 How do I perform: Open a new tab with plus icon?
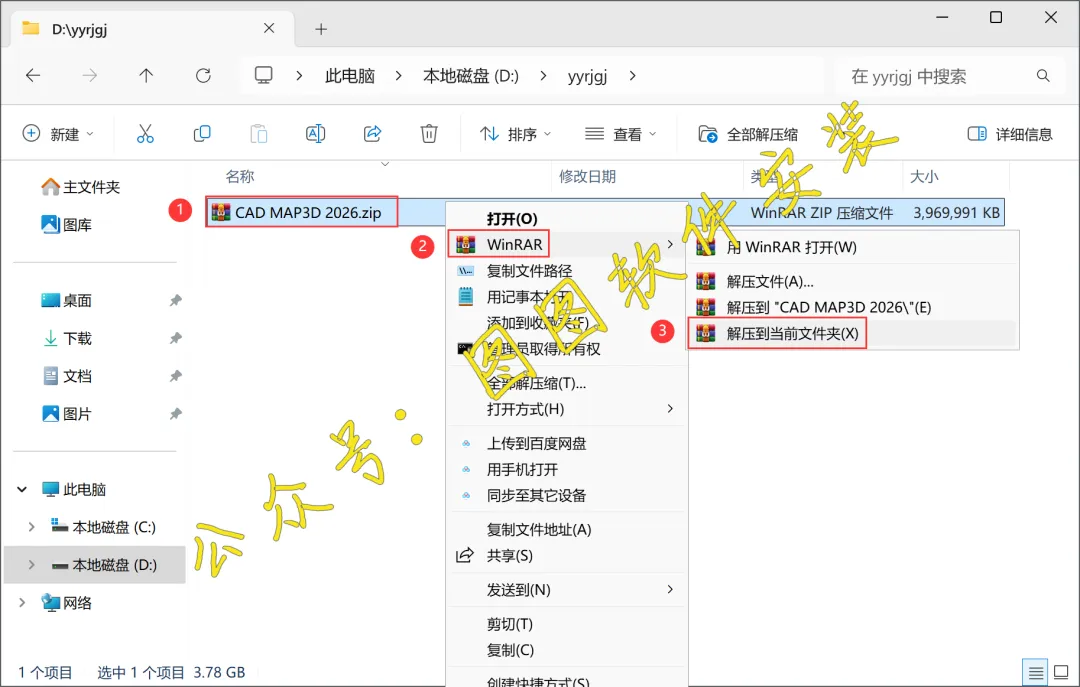321,29
